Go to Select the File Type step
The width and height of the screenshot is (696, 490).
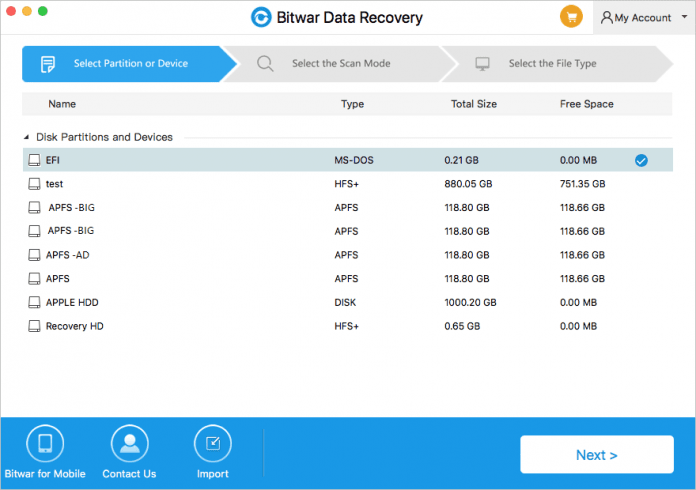(552, 64)
